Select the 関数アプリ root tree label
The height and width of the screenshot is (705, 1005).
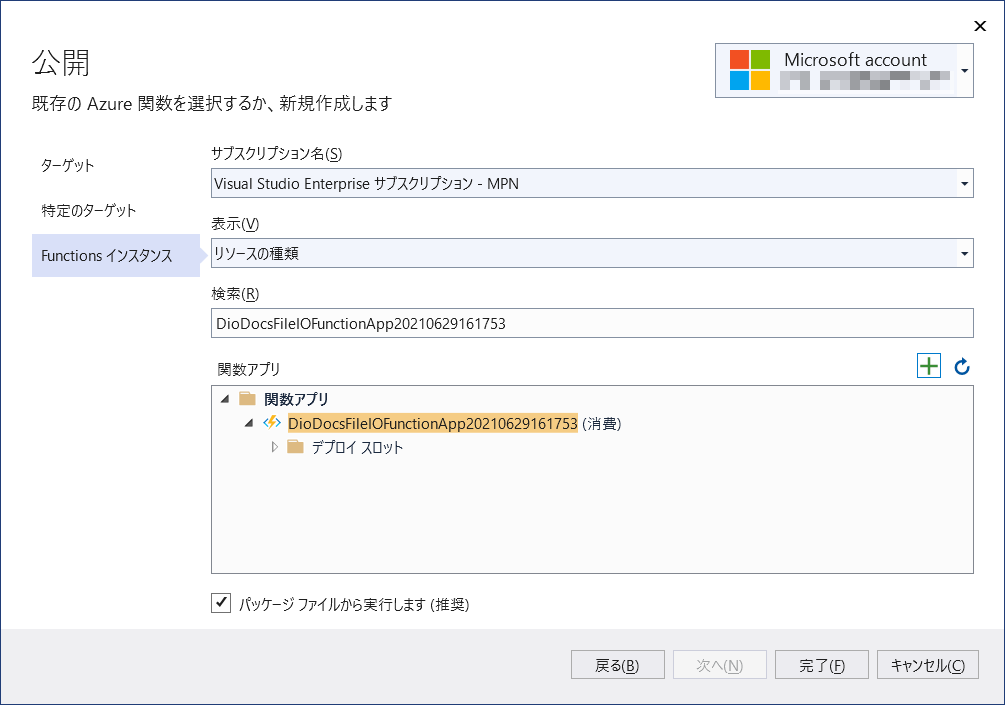(x=296, y=399)
